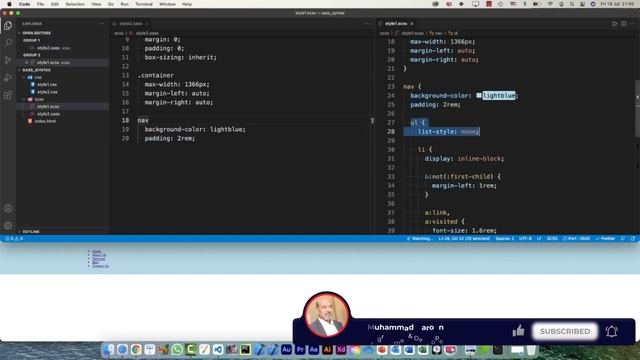Launch Adobe XD from the dock
The image size is (640, 360).
341,350
